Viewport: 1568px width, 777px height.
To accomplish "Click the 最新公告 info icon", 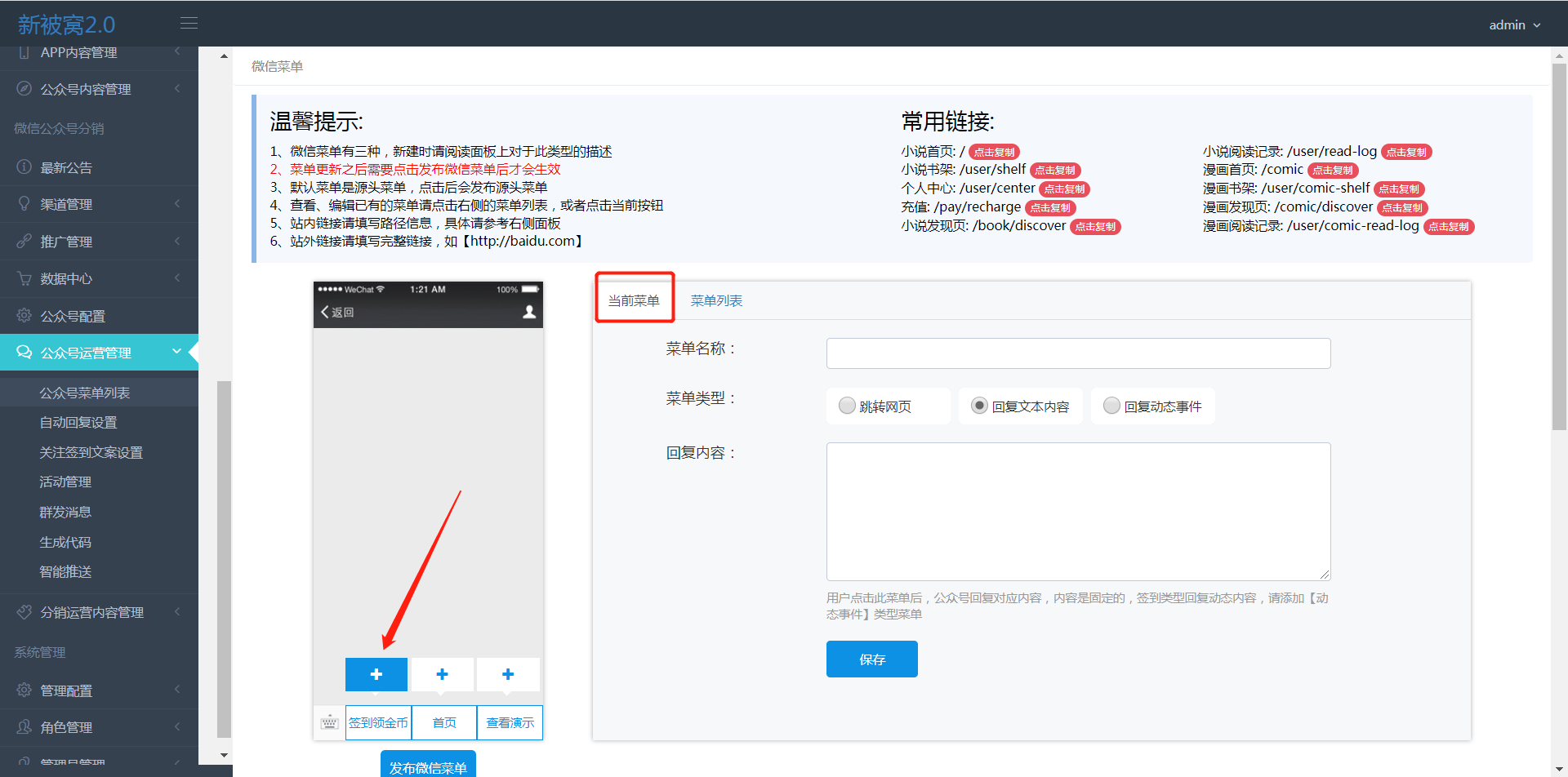I will 24,166.
